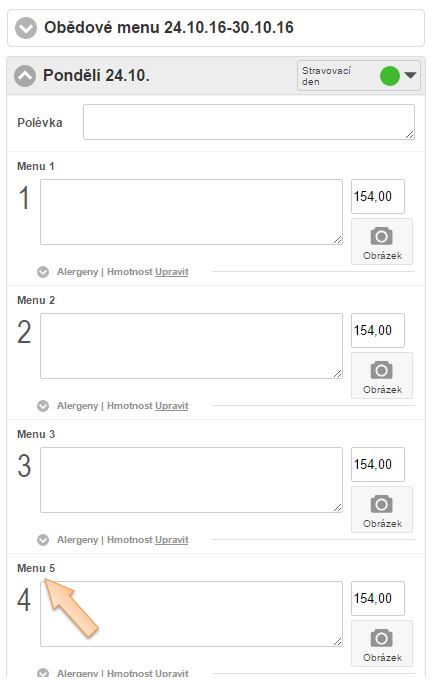
Task: Open the Obrázek camera icon for Menu 3
Action: coord(382,510)
